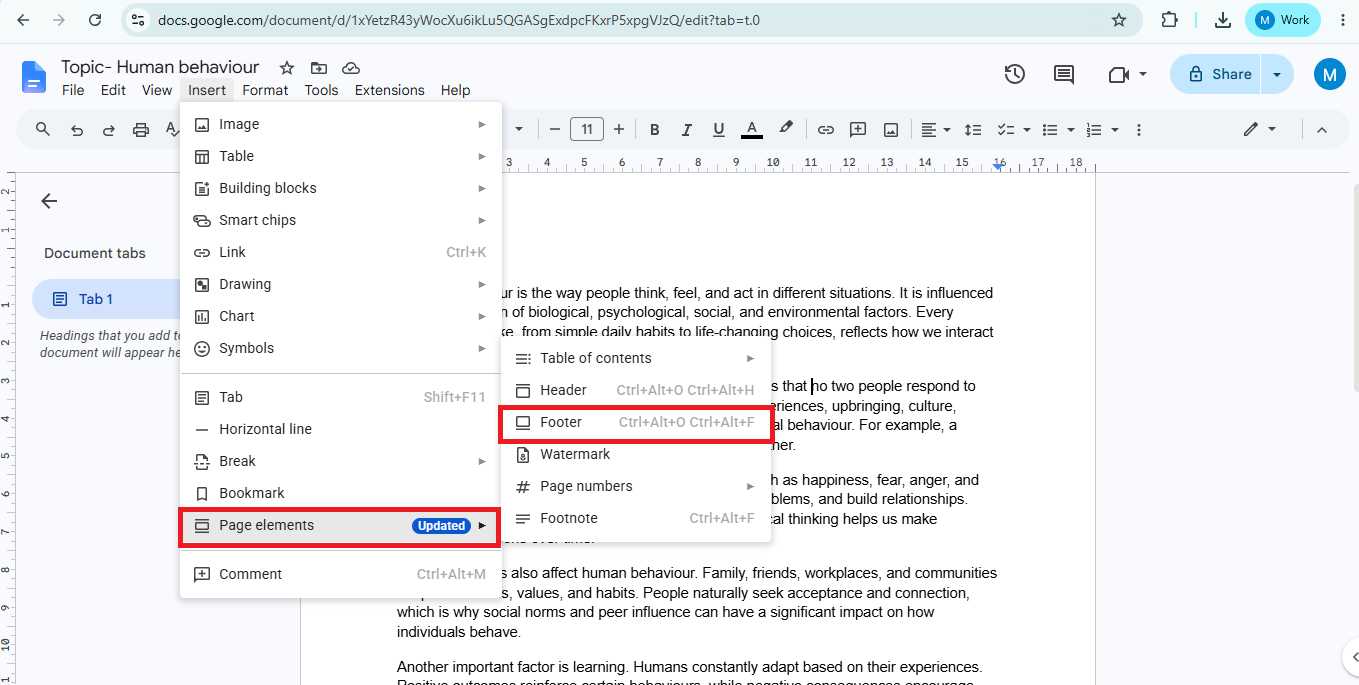
Task: Open the File menu
Action: [x=73, y=90]
